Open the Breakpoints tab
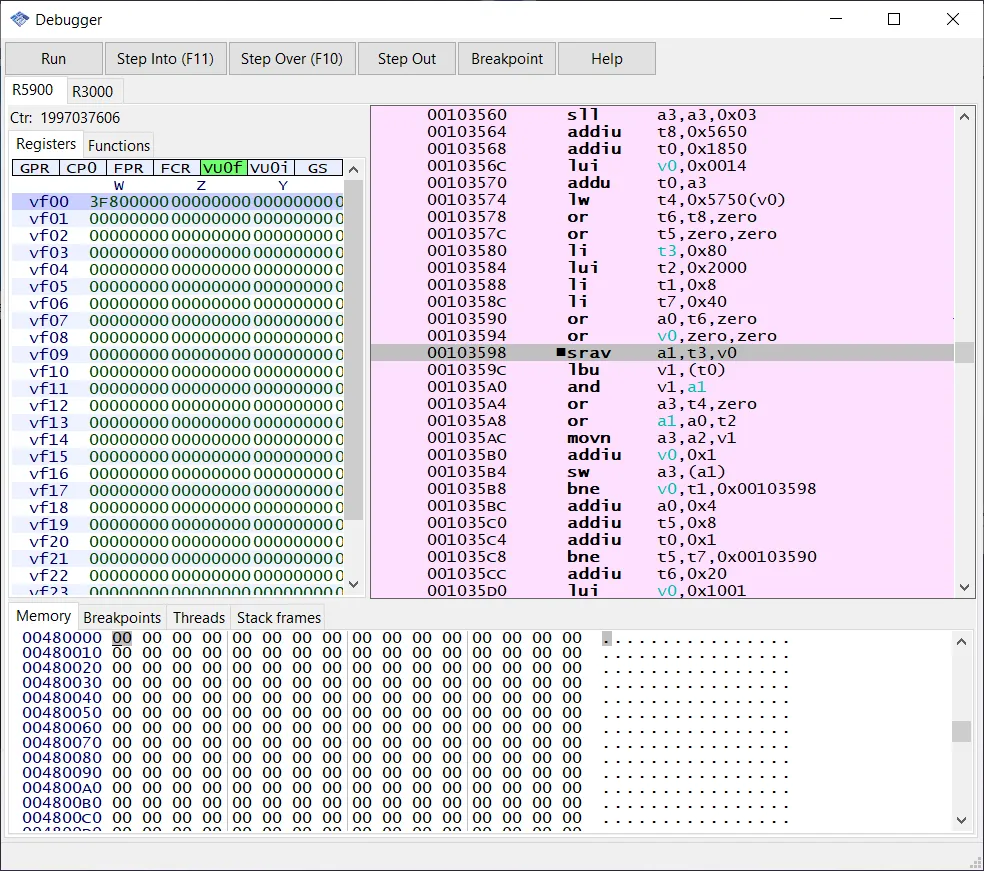Image resolution: width=984 pixels, height=871 pixels. tap(122, 618)
